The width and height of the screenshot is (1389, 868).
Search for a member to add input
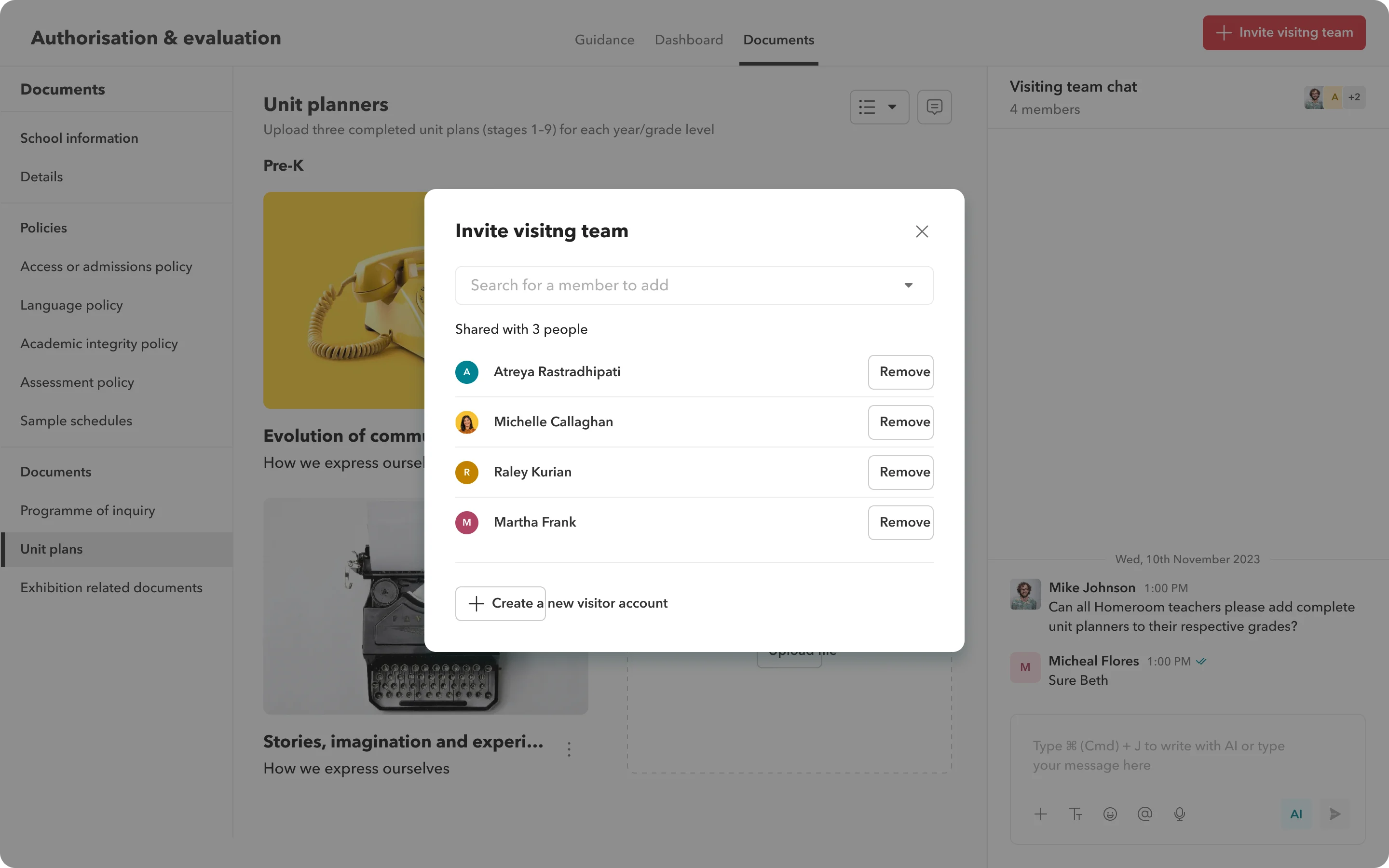693,284
